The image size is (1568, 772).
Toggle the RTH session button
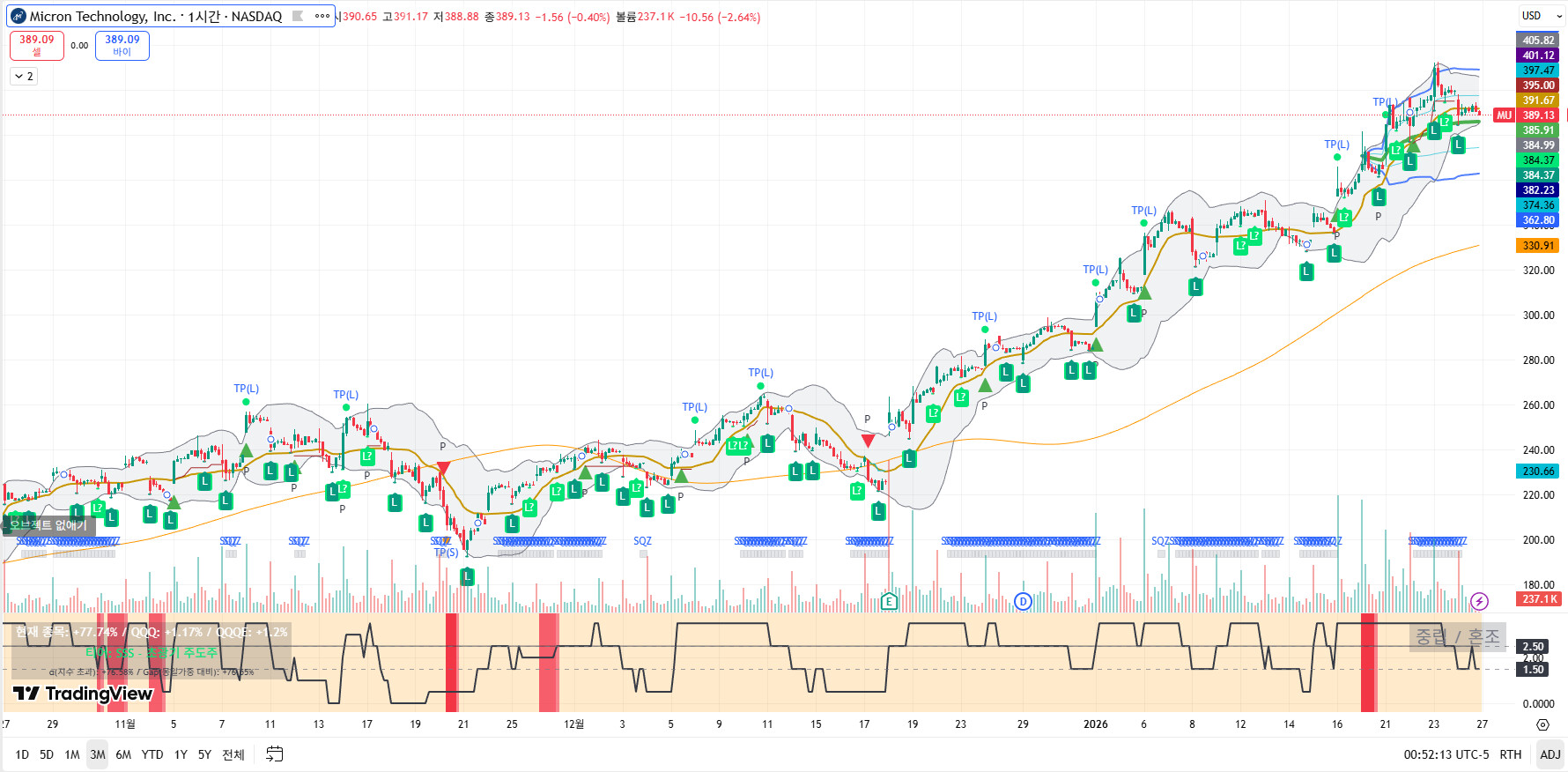click(1511, 754)
